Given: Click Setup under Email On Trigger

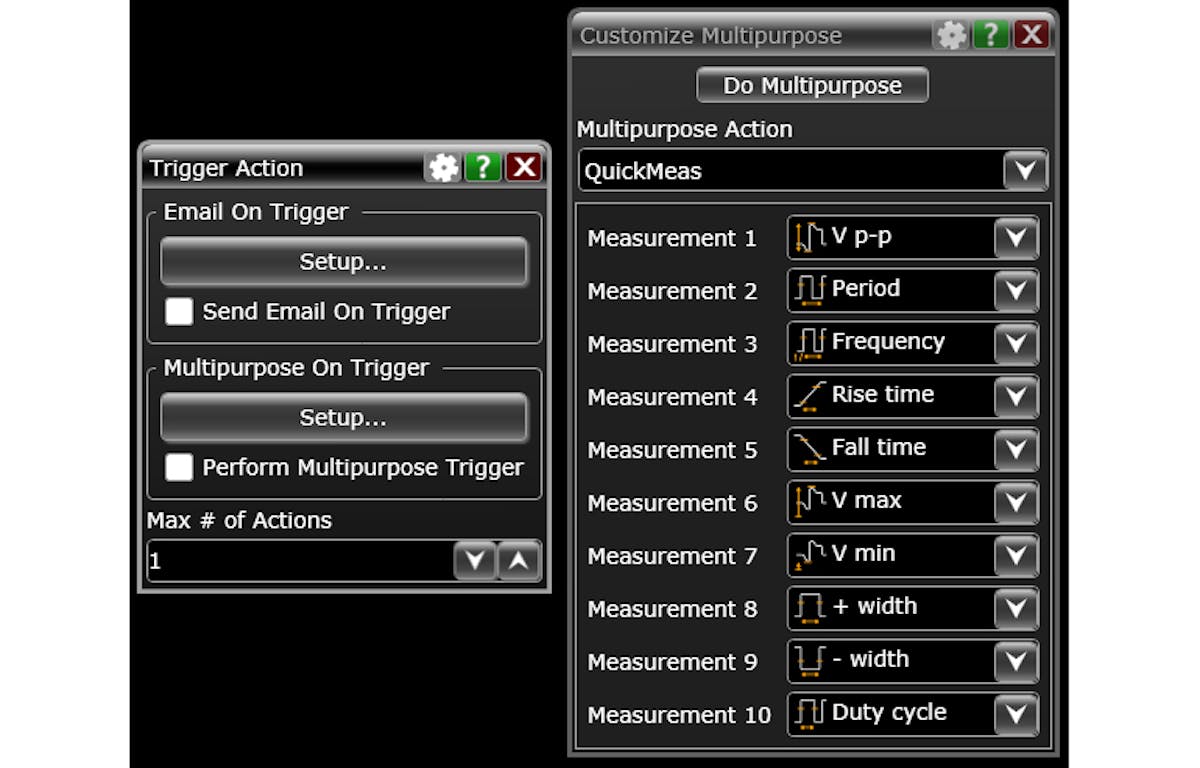Looking at the screenshot, I should [x=344, y=261].
